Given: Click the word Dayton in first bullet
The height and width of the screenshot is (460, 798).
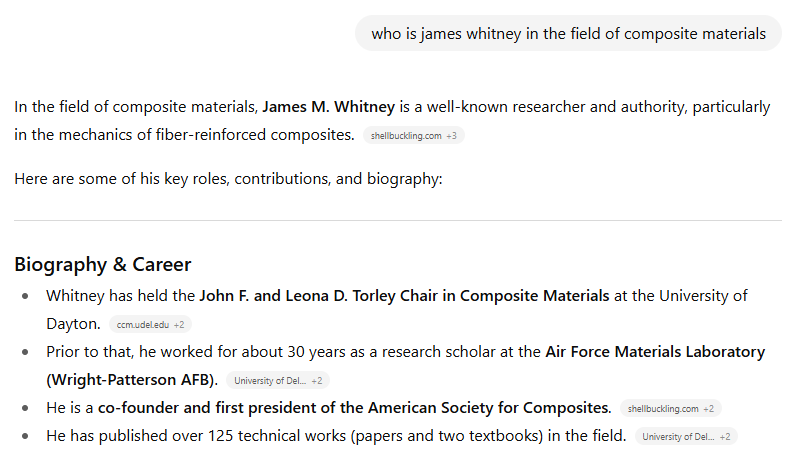Looking at the screenshot, I should (x=72, y=324).
